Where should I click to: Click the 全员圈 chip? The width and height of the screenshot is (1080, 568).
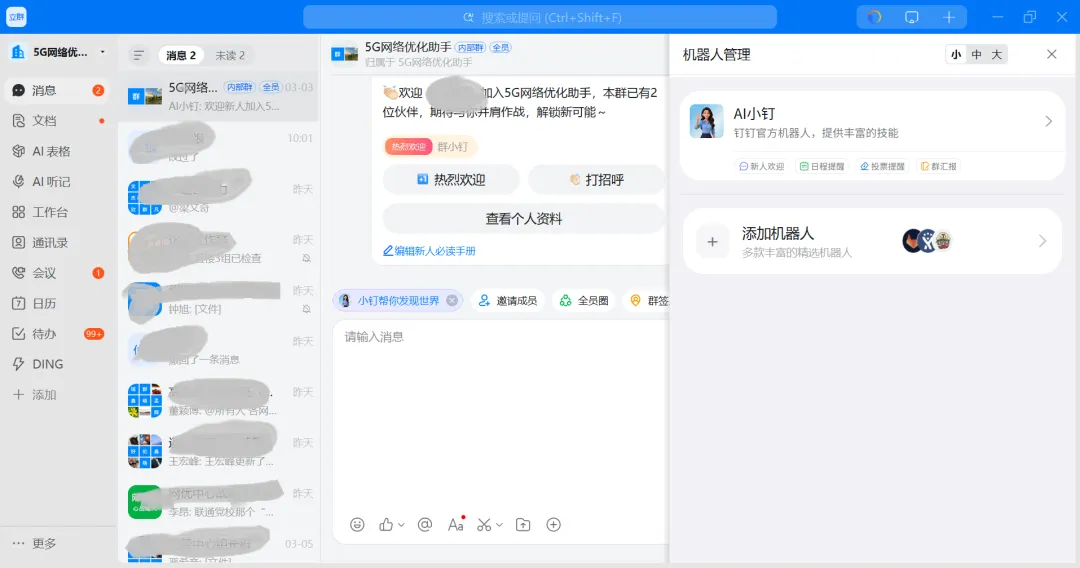(x=584, y=300)
